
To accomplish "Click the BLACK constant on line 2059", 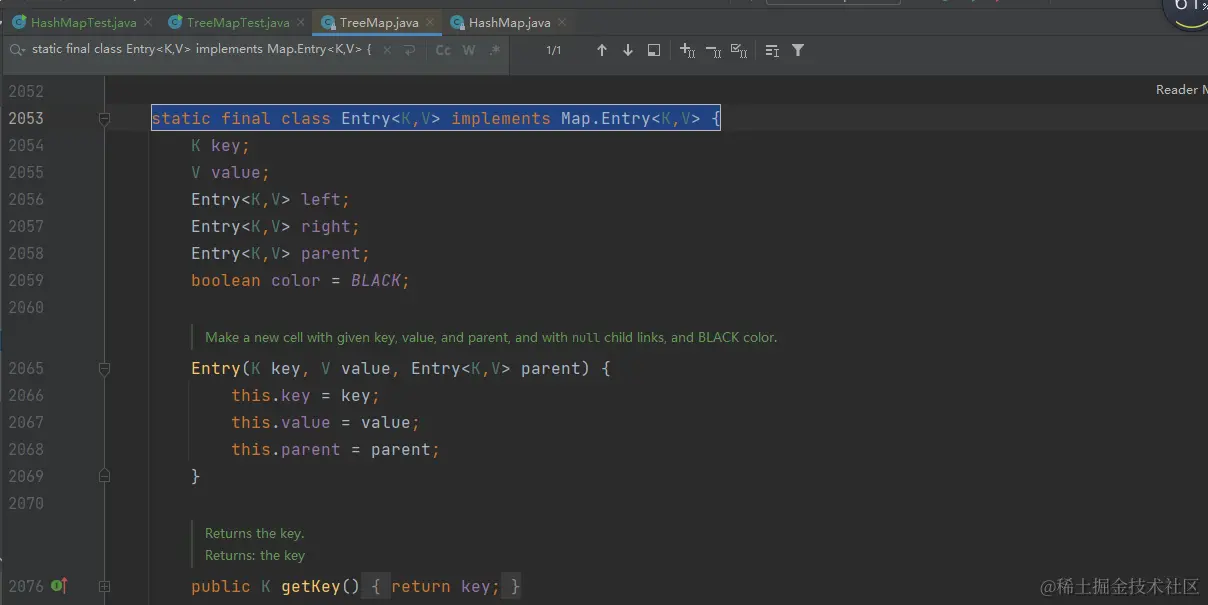I will [x=376, y=280].
